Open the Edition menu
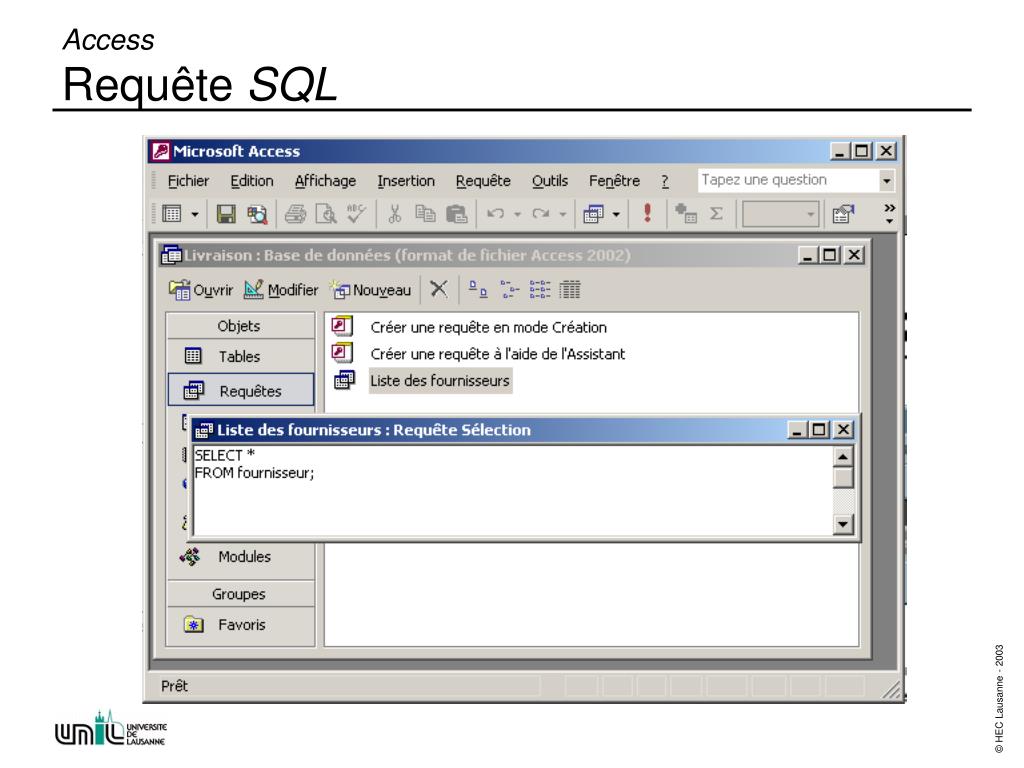Screen dimensions: 1024x768 tap(251, 181)
